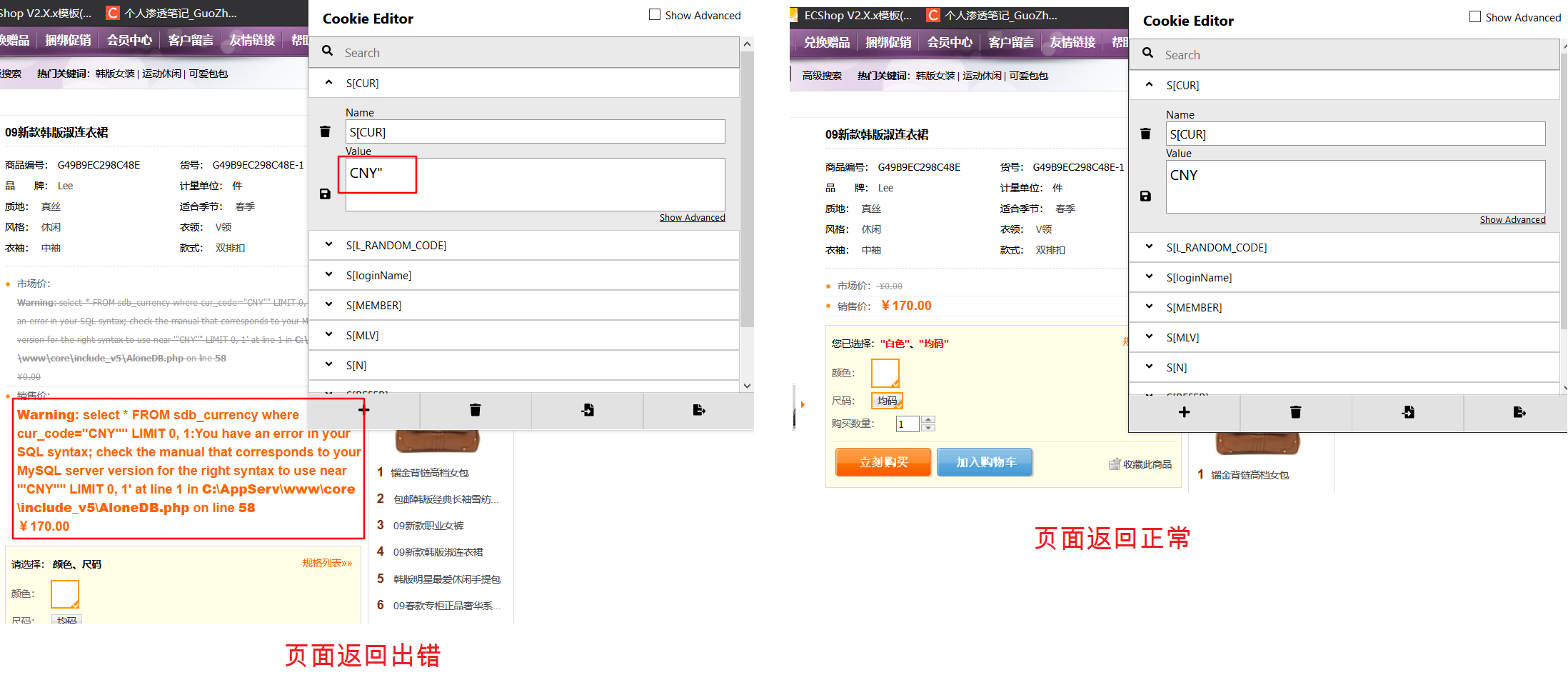Click the 收藏此商品 favorite icon on normal page

pos(1115,464)
